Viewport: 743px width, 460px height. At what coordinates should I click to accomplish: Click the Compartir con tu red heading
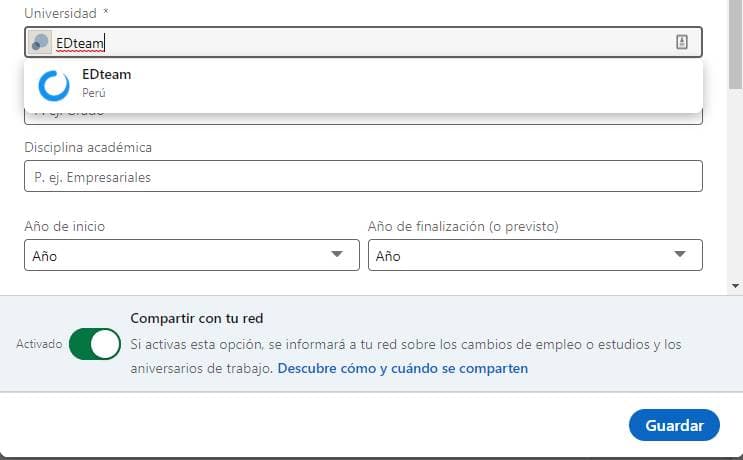(197, 318)
